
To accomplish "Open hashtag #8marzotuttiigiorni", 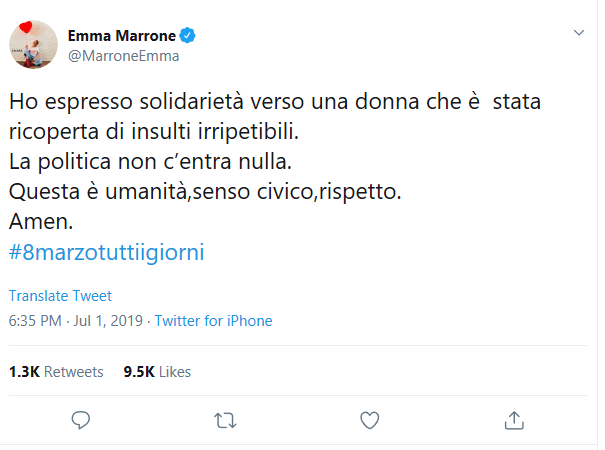I will pos(106,252).
